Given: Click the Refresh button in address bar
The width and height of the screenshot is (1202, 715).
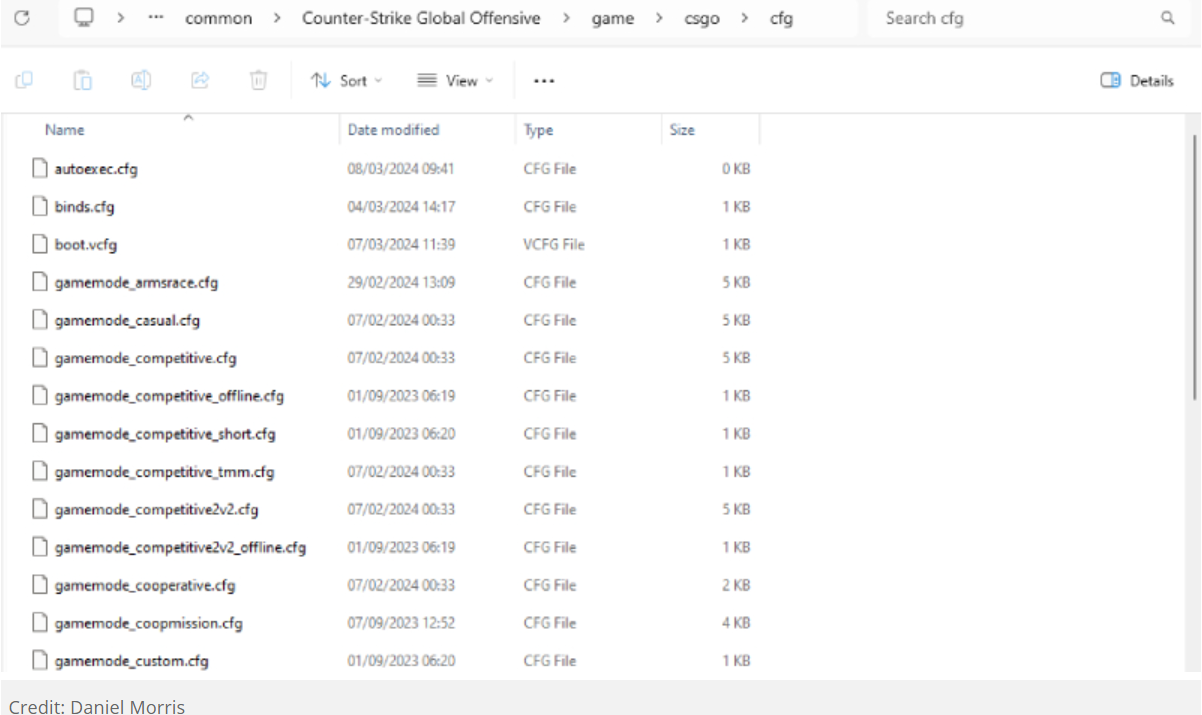Looking at the screenshot, I should (21, 18).
